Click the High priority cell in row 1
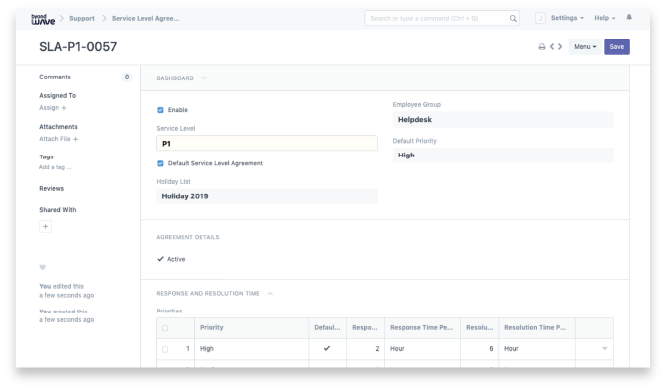The image size is (666, 390). click(x=251, y=349)
